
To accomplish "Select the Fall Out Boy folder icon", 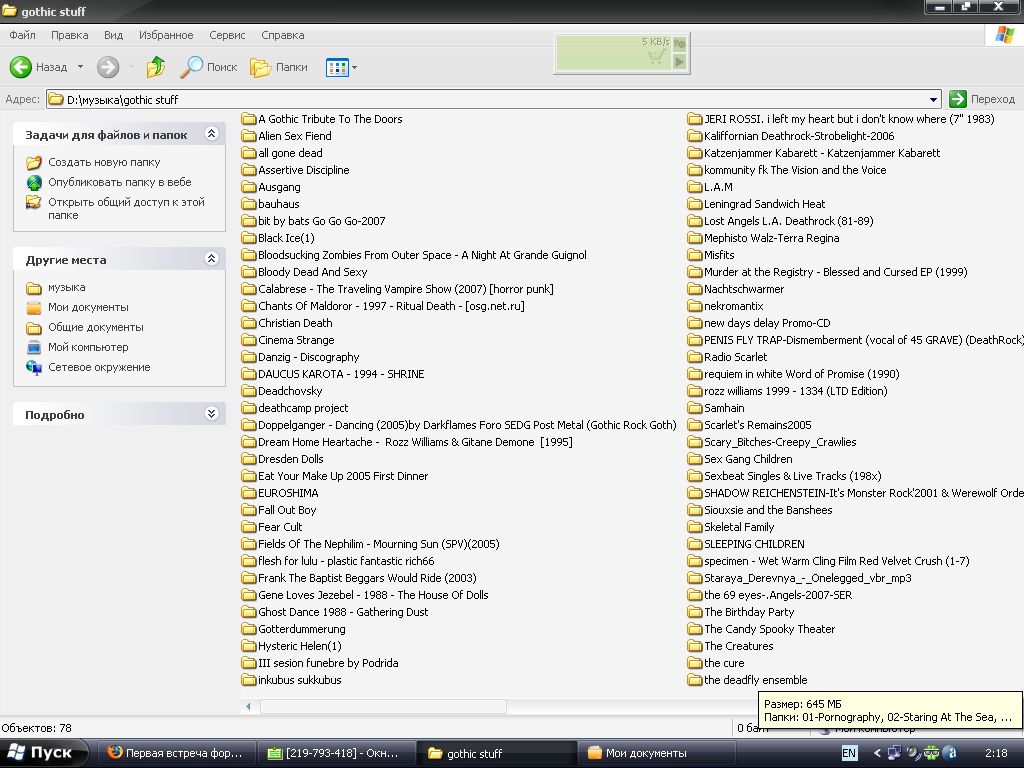I will 248,509.
